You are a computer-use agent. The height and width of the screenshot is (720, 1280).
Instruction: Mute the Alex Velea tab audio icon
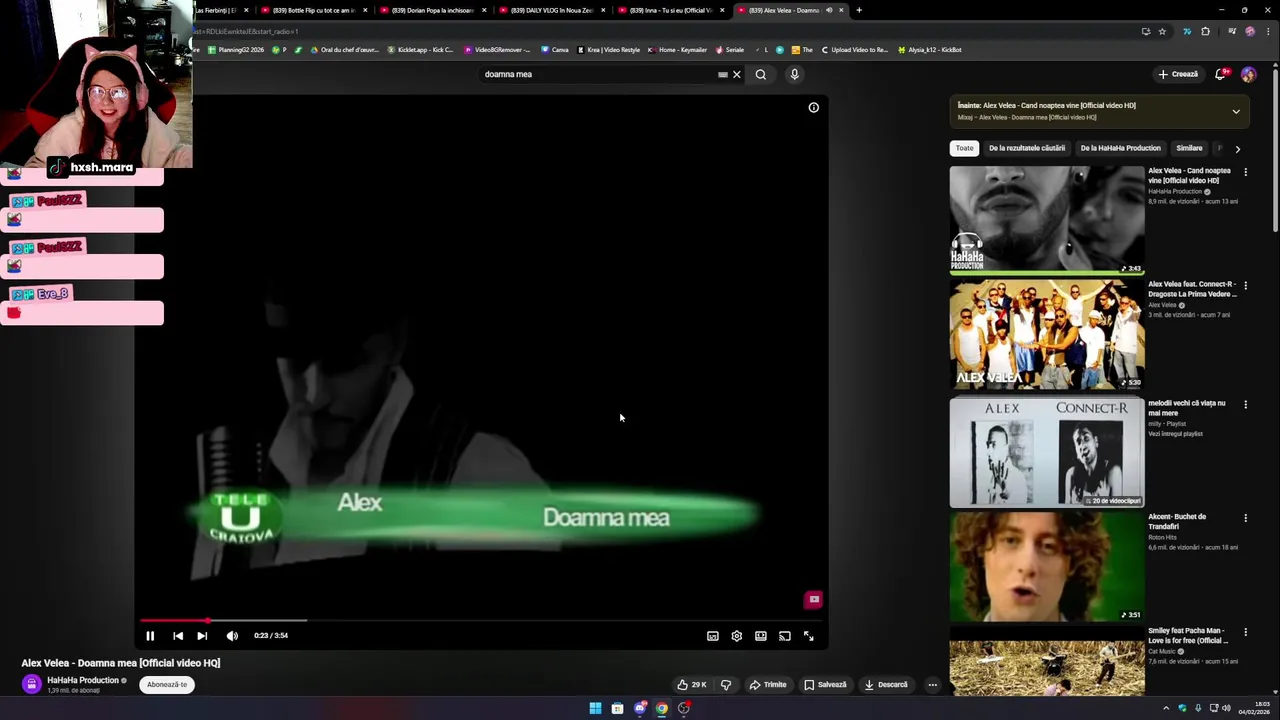829,10
